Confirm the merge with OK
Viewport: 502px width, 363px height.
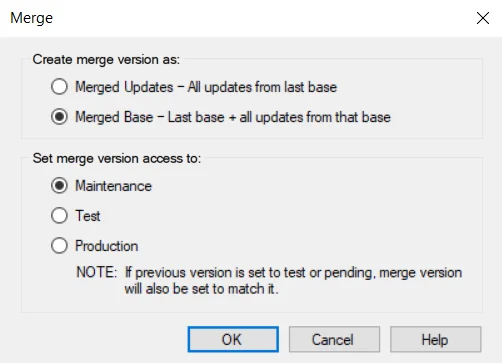(x=233, y=339)
